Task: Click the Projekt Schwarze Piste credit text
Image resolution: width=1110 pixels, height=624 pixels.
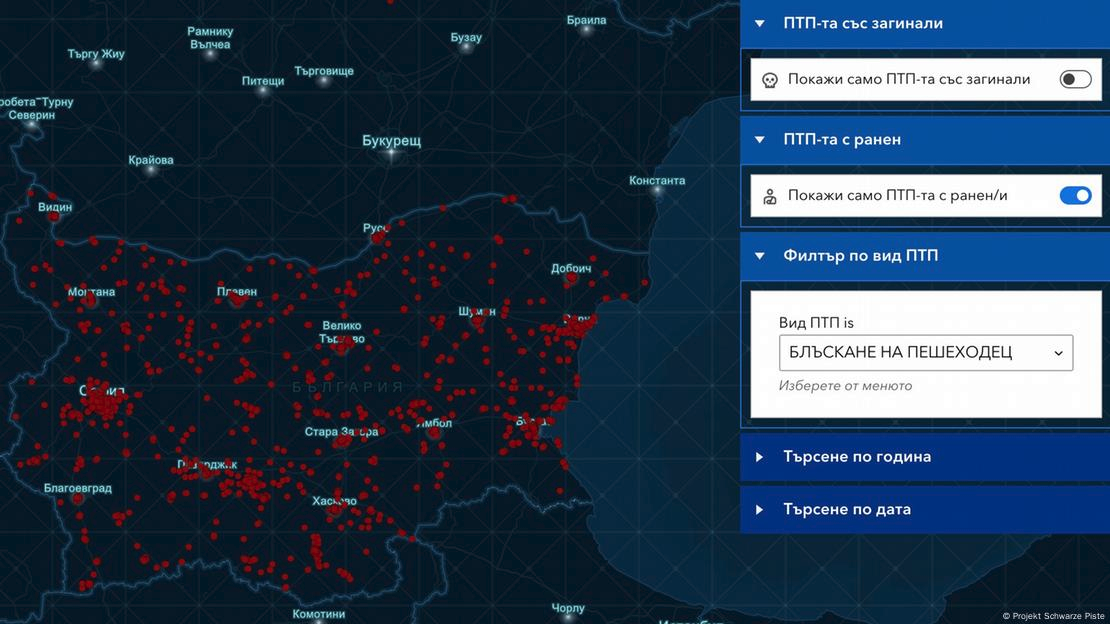Action: (x=1053, y=616)
